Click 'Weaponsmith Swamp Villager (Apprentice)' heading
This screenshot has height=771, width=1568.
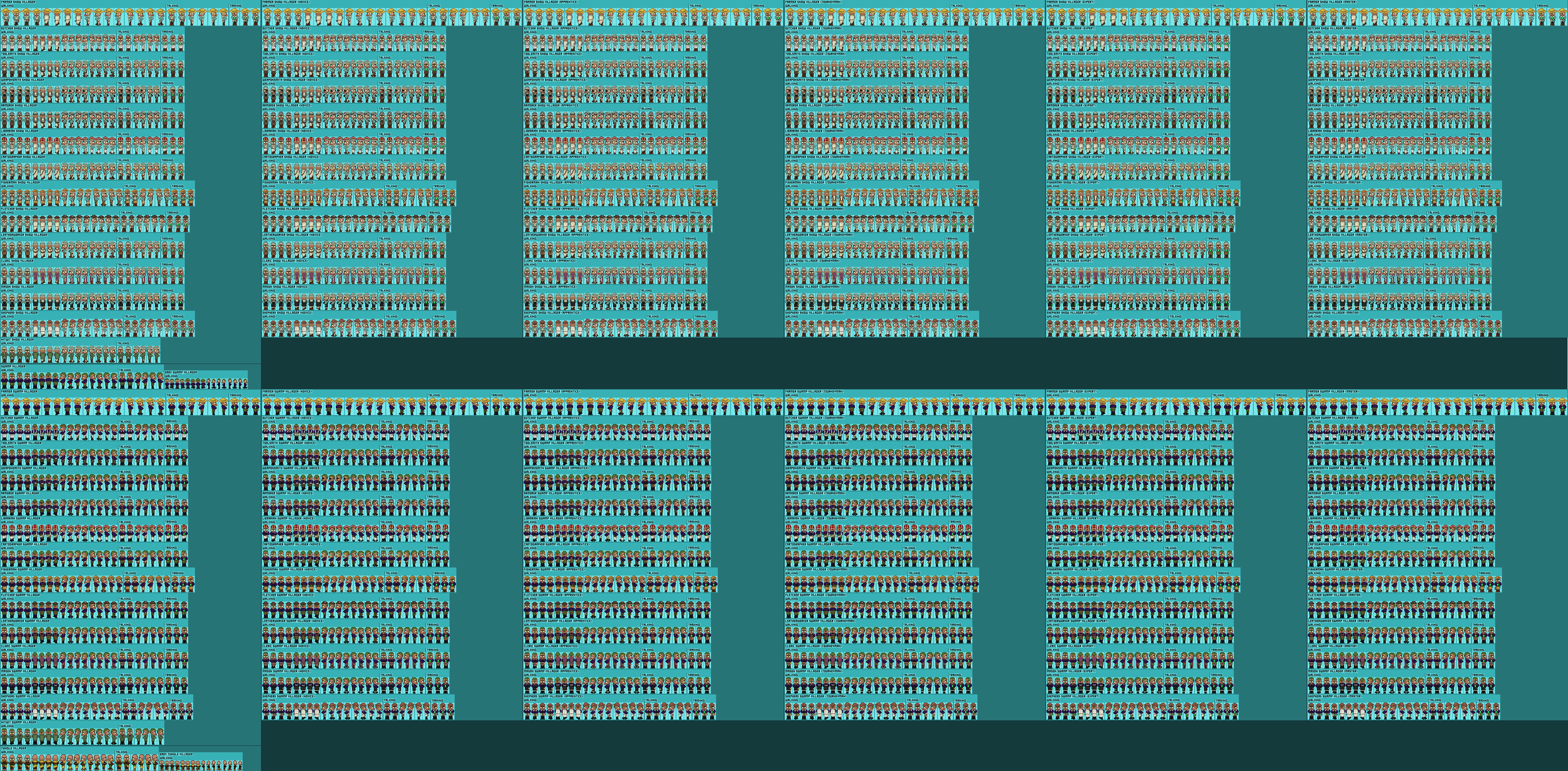tap(556, 468)
